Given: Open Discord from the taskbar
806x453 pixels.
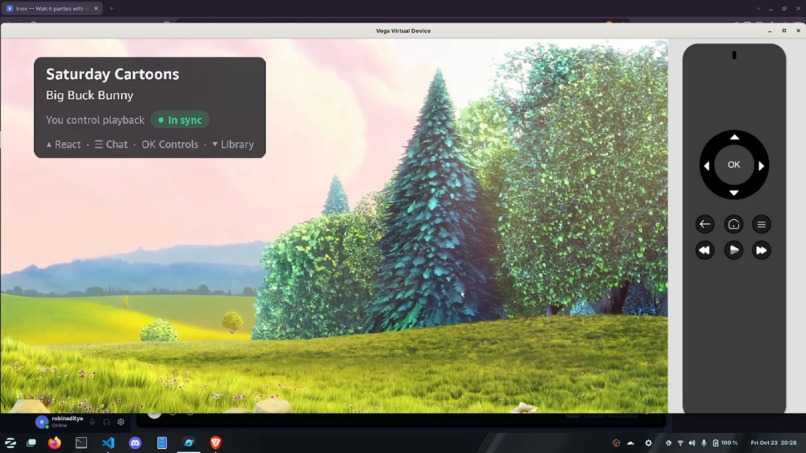Looking at the screenshot, I should point(135,443).
